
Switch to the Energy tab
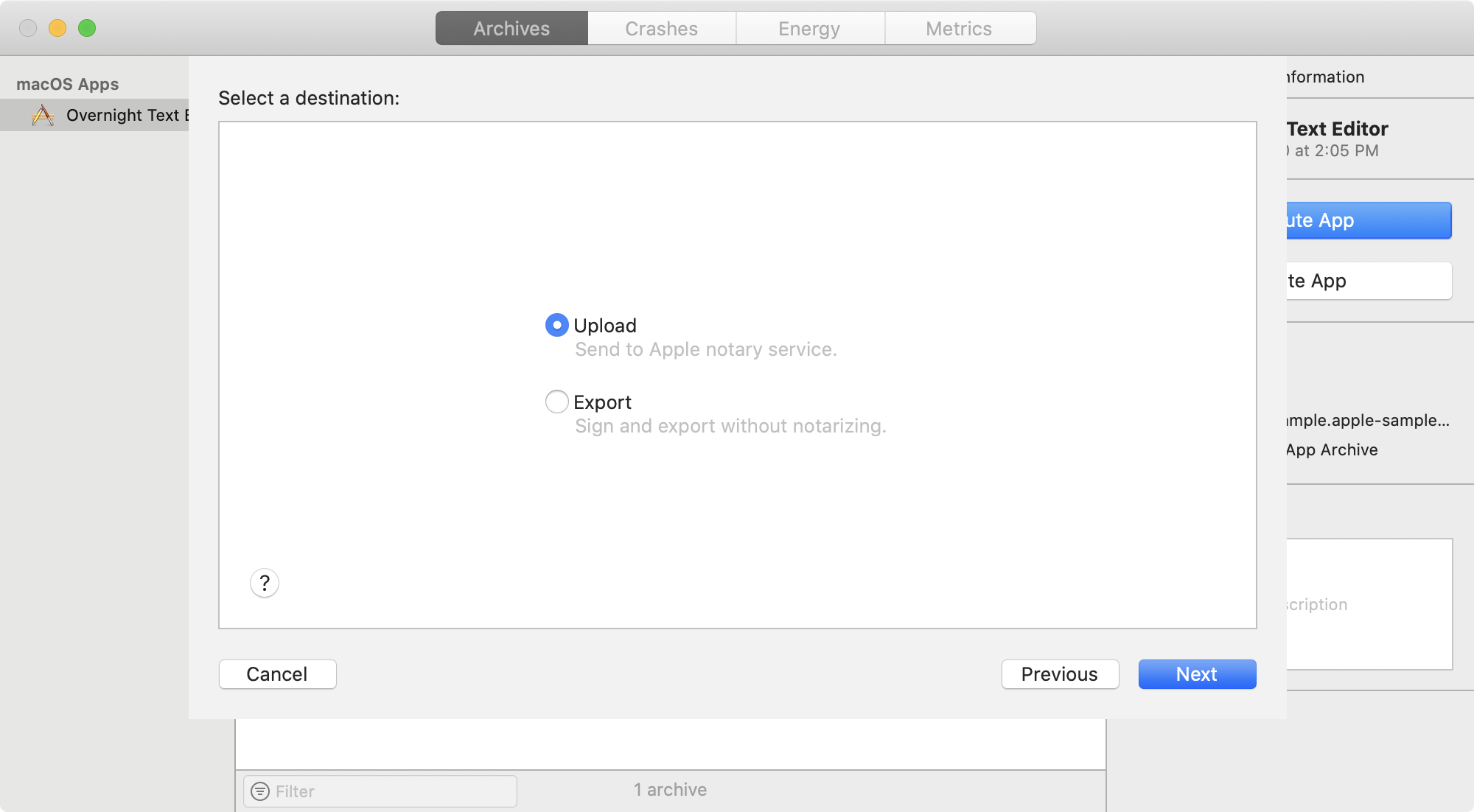coord(810,28)
